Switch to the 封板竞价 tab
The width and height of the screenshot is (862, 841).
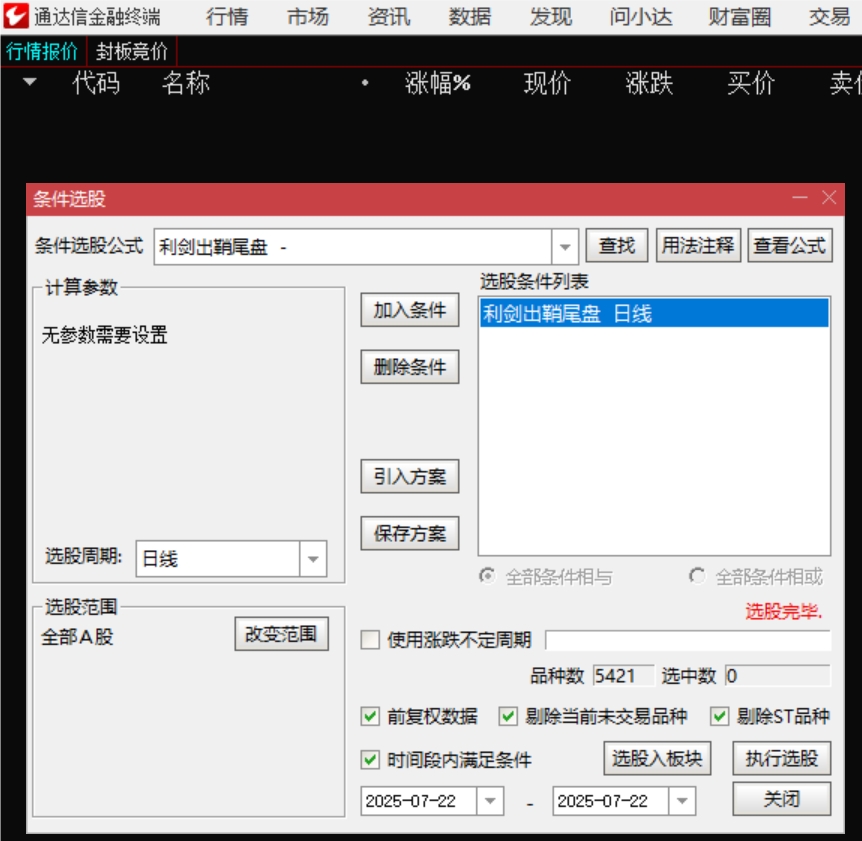click(131, 51)
